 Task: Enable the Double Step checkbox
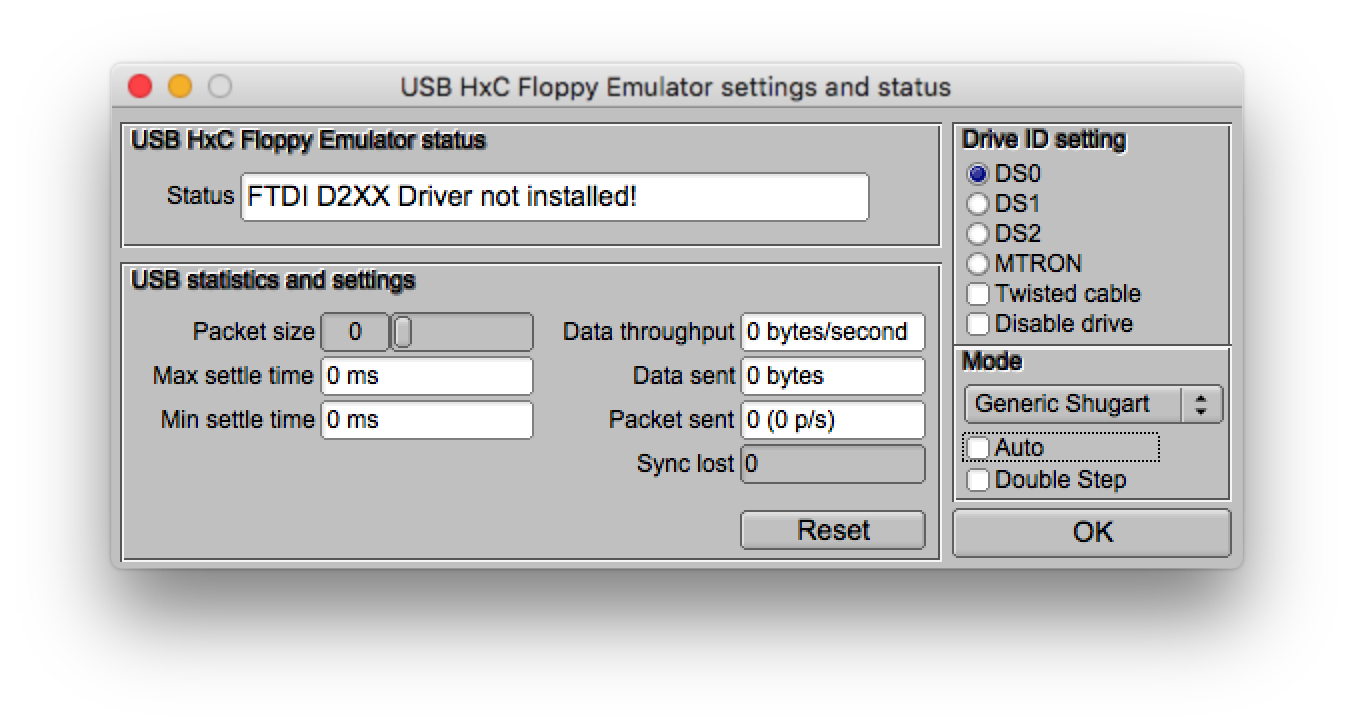978,480
